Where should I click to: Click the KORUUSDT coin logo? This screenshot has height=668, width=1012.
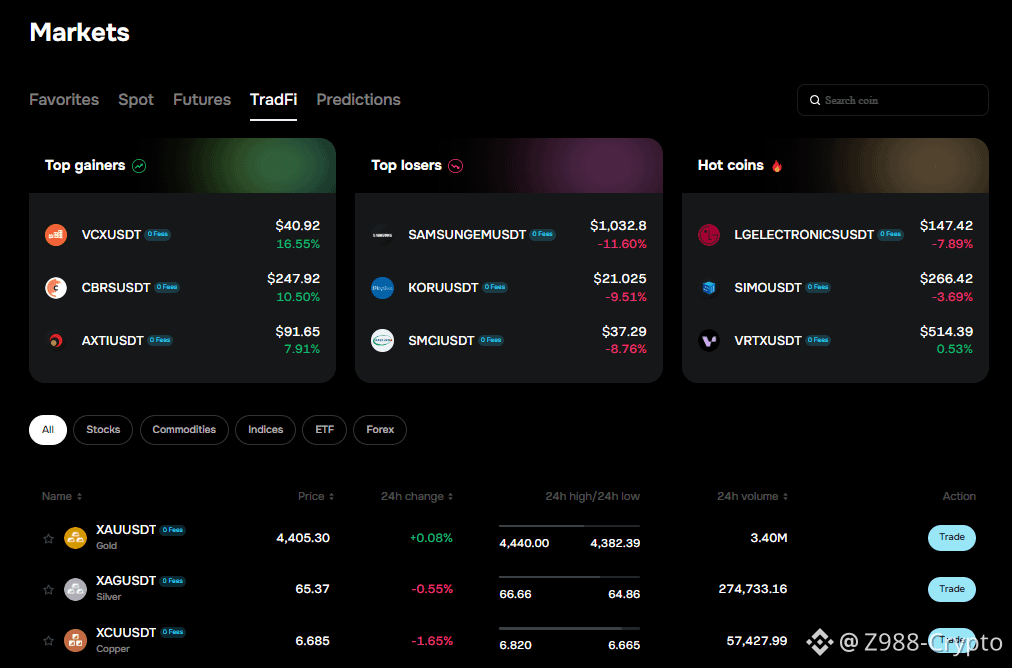click(383, 288)
